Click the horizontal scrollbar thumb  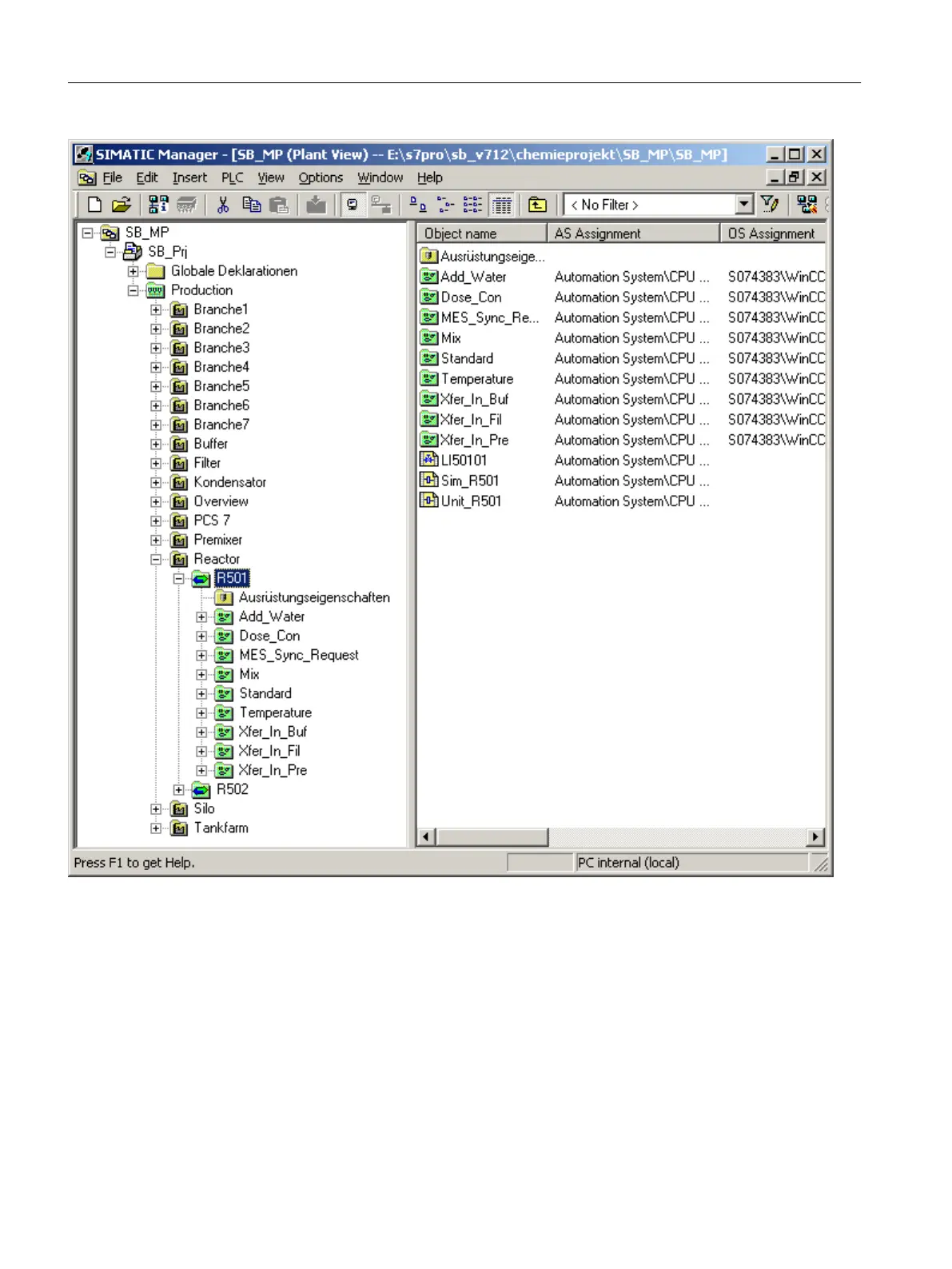[492, 837]
